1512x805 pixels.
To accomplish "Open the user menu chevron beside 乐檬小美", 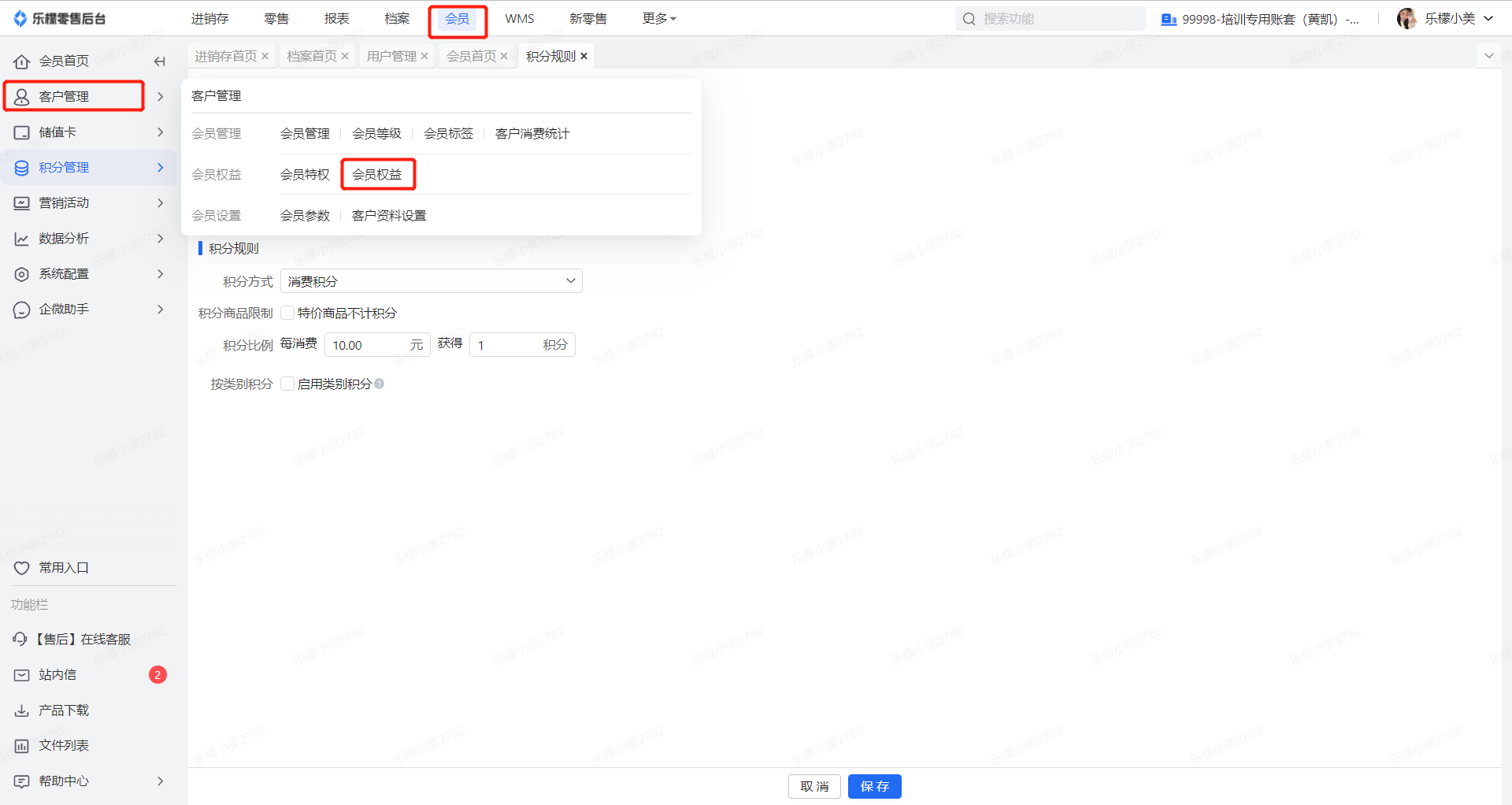I will point(1488,18).
